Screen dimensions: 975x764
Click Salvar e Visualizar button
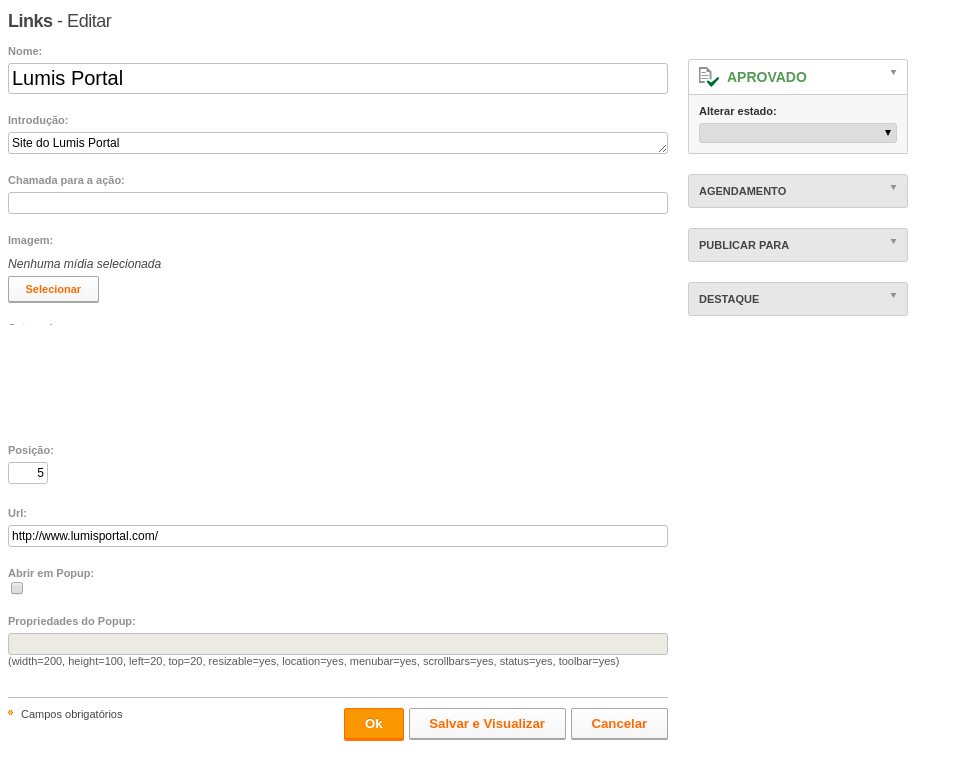pyautogui.click(x=487, y=724)
